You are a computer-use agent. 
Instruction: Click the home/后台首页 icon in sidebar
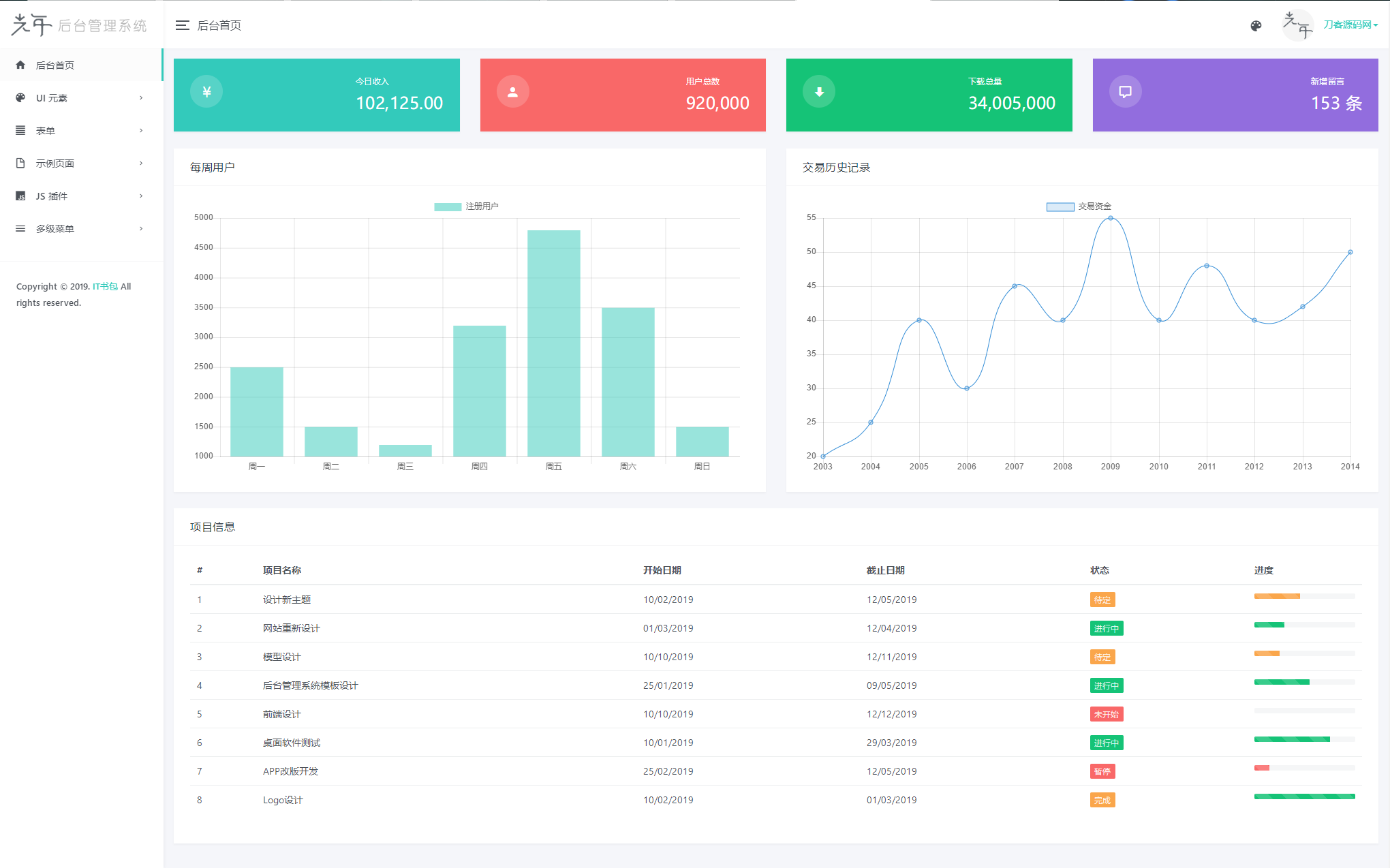pyautogui.click(x=20, y=65)
